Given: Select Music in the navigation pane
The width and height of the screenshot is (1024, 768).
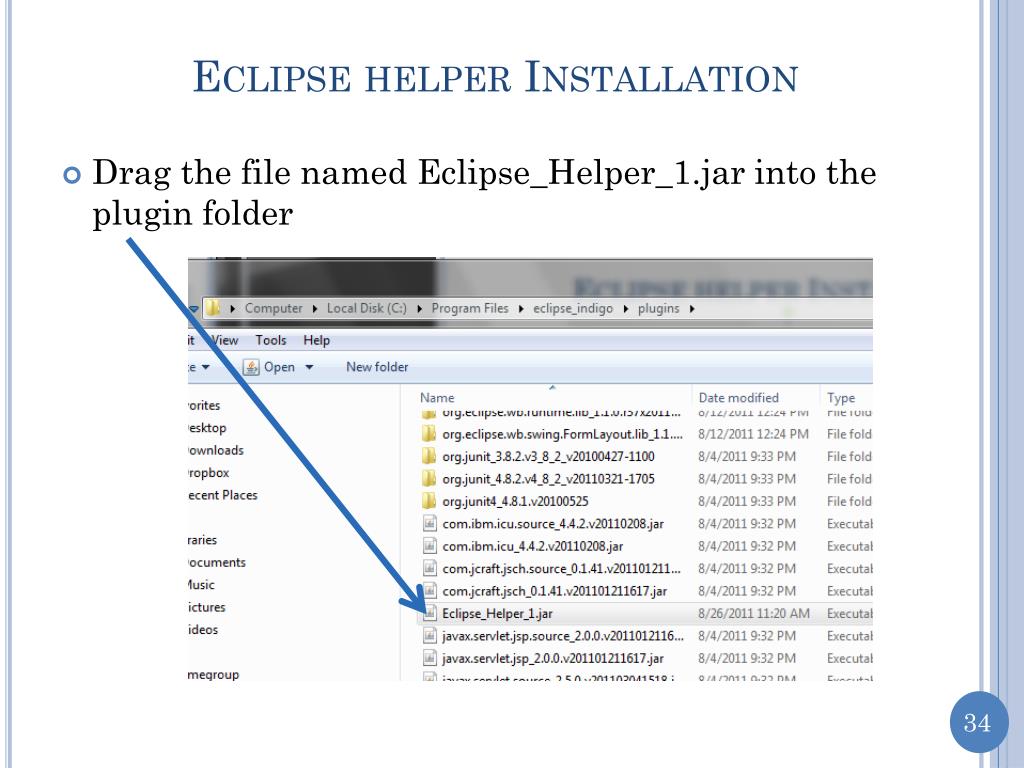Looking at the screenshot, I should pyautogui.click(x=201, y=584).
